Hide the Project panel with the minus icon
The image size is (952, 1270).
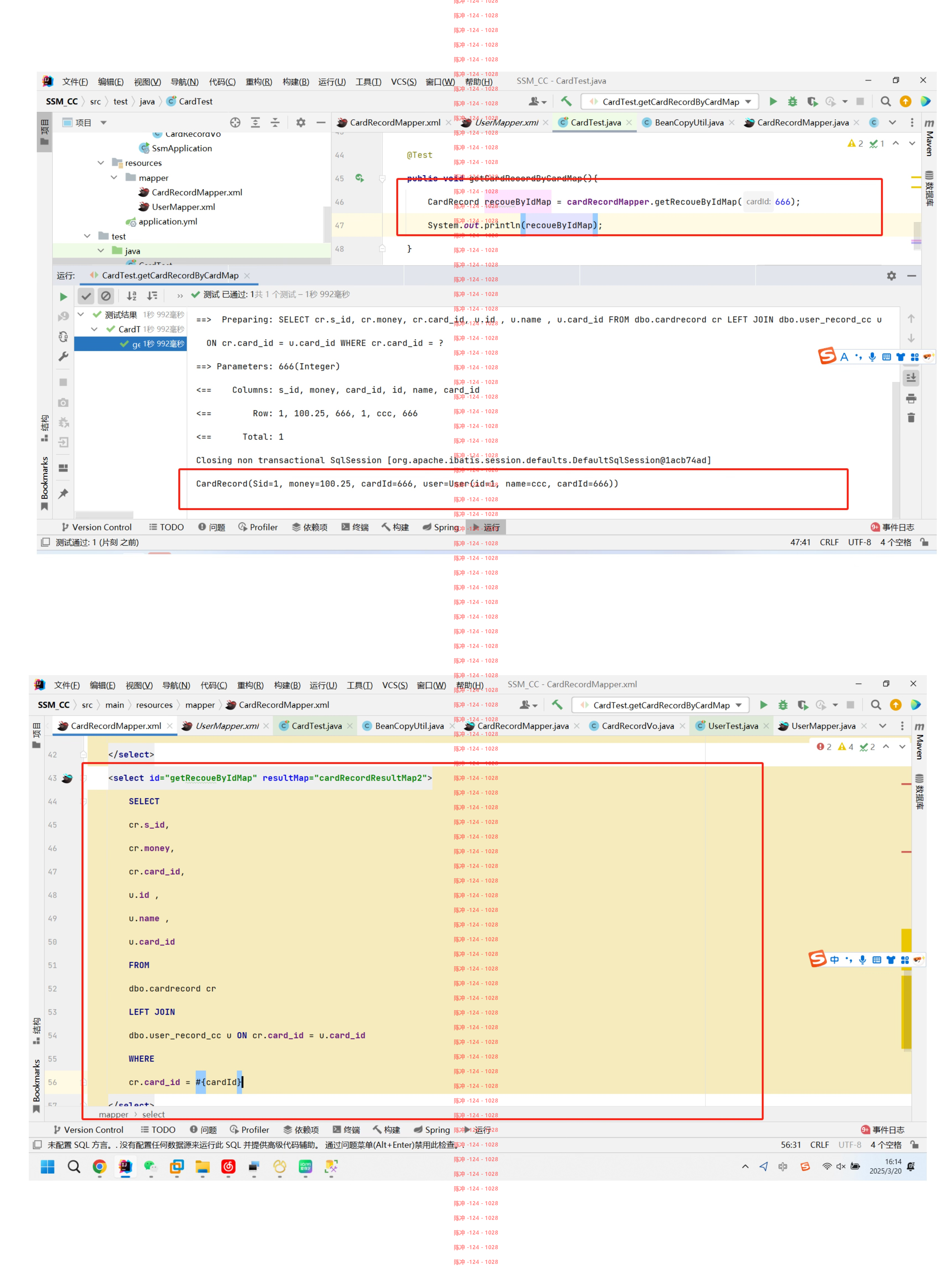click(x=321, y=122)
